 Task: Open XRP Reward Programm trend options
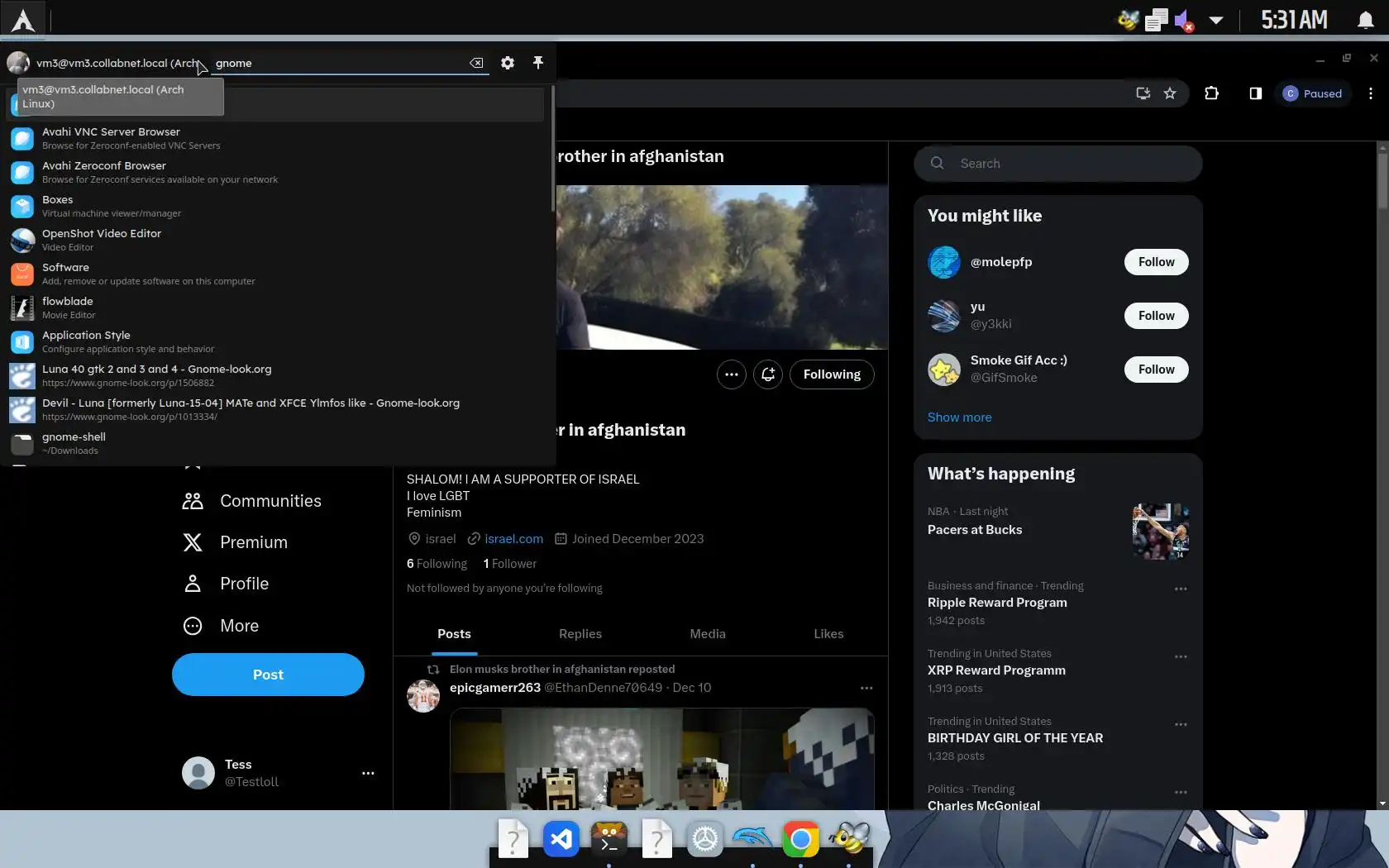click(x=1181, y=656)
